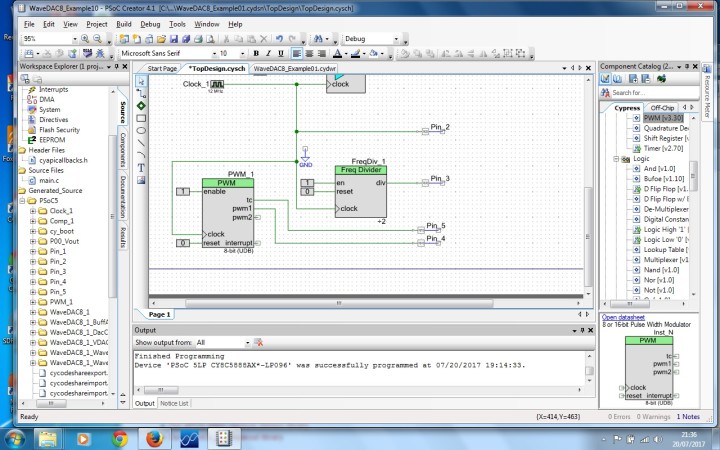The image size is (720, 450).
Task: Click the 1 Notes status indicator
Action: pos(688,417)
